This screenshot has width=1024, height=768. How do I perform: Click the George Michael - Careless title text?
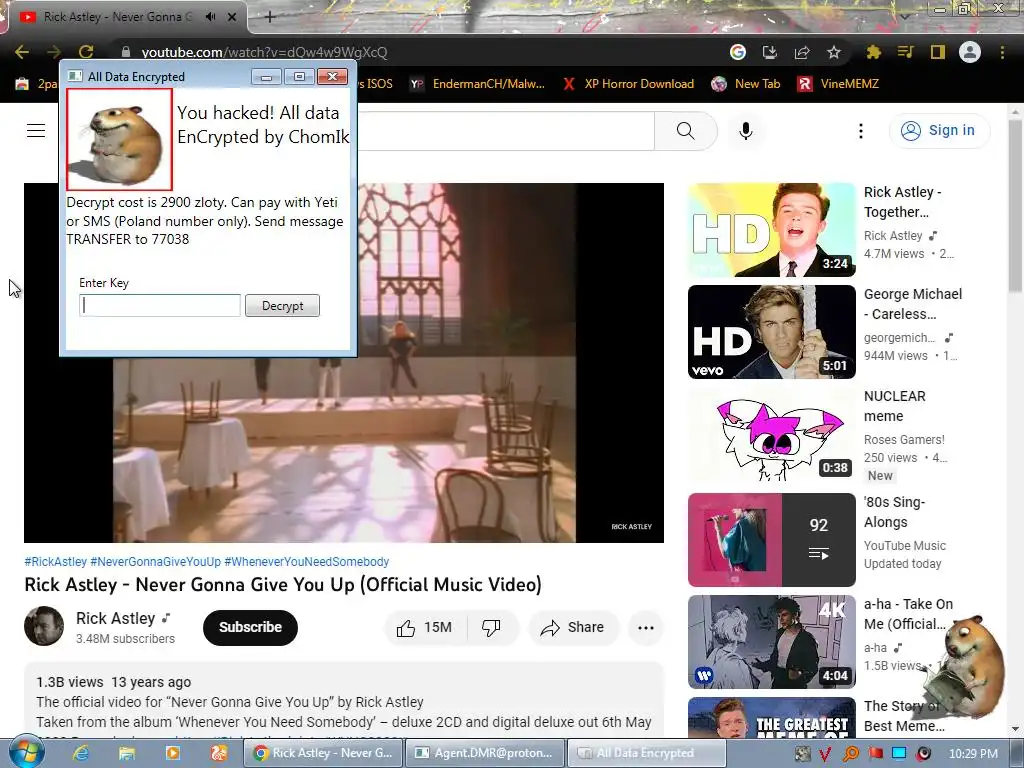[913, 304]
